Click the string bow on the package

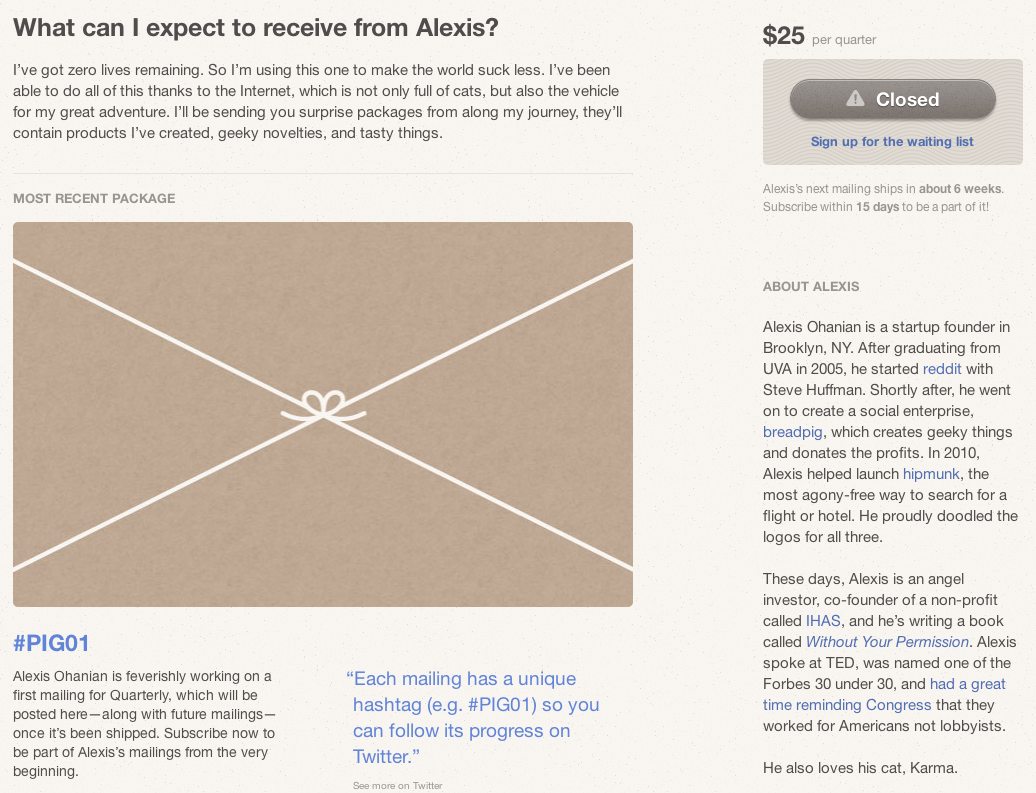pyautogui.click(x=322, y=406)
